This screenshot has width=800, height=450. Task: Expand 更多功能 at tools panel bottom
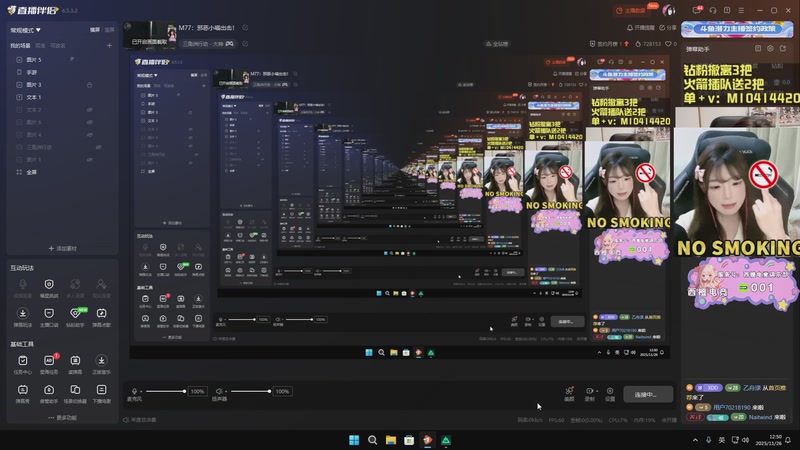62,417
